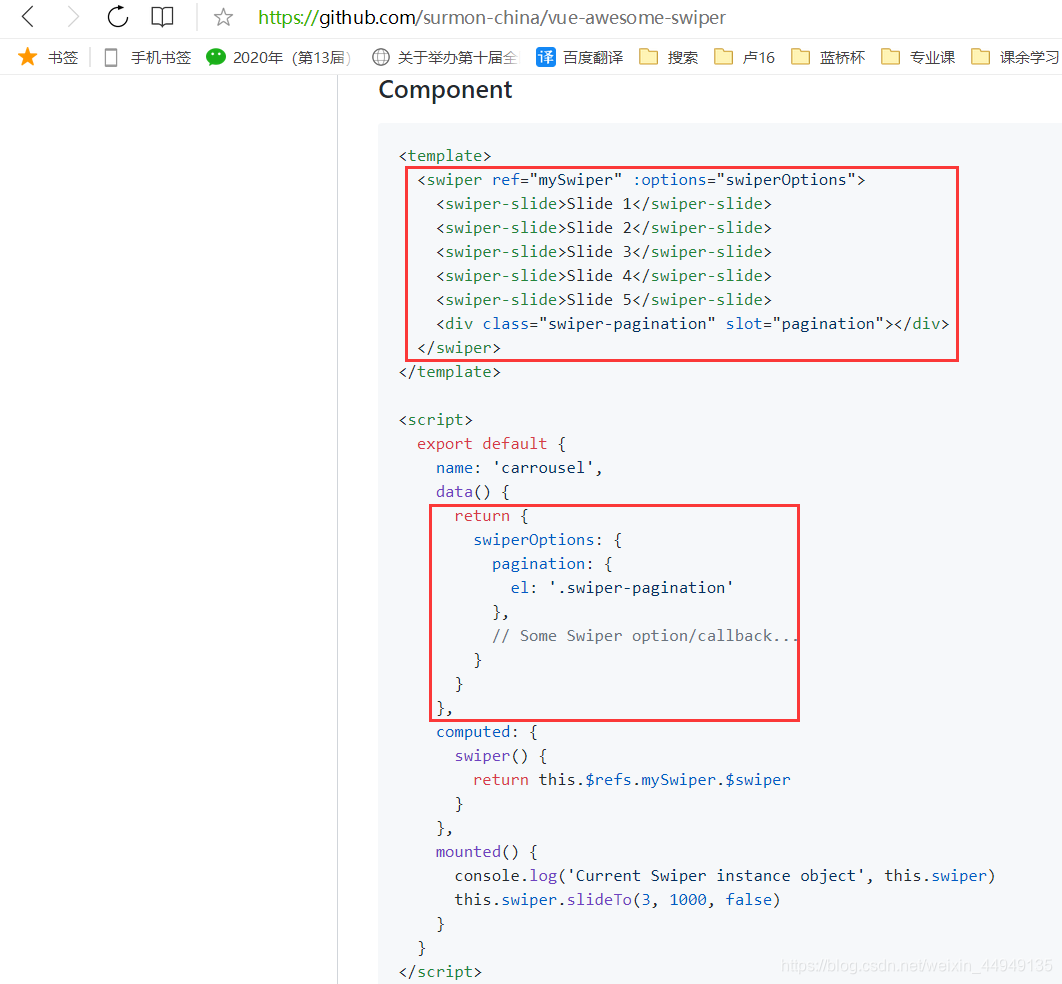Click the opening <script> tag
This screenshot has width=1062, height=984.
(x=436, y=420)
